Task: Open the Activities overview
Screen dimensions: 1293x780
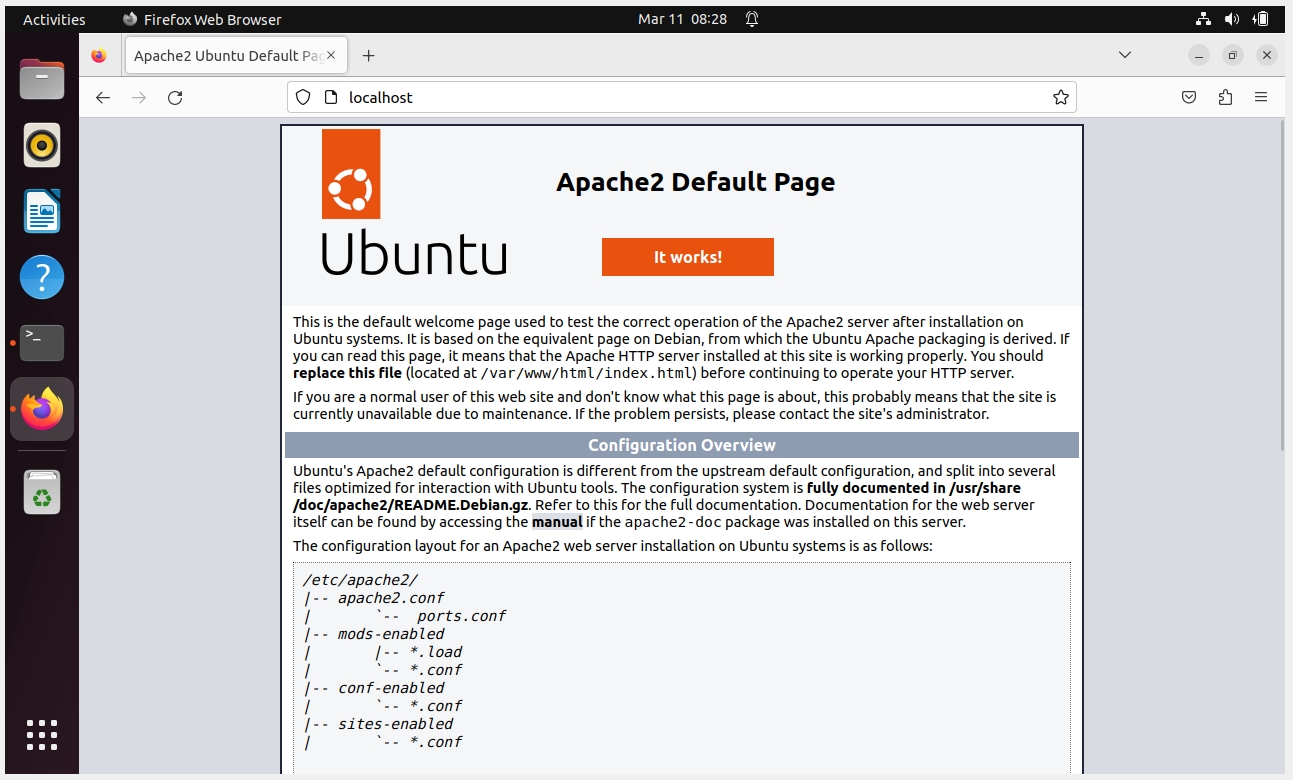Action: [x=54, y=19]
